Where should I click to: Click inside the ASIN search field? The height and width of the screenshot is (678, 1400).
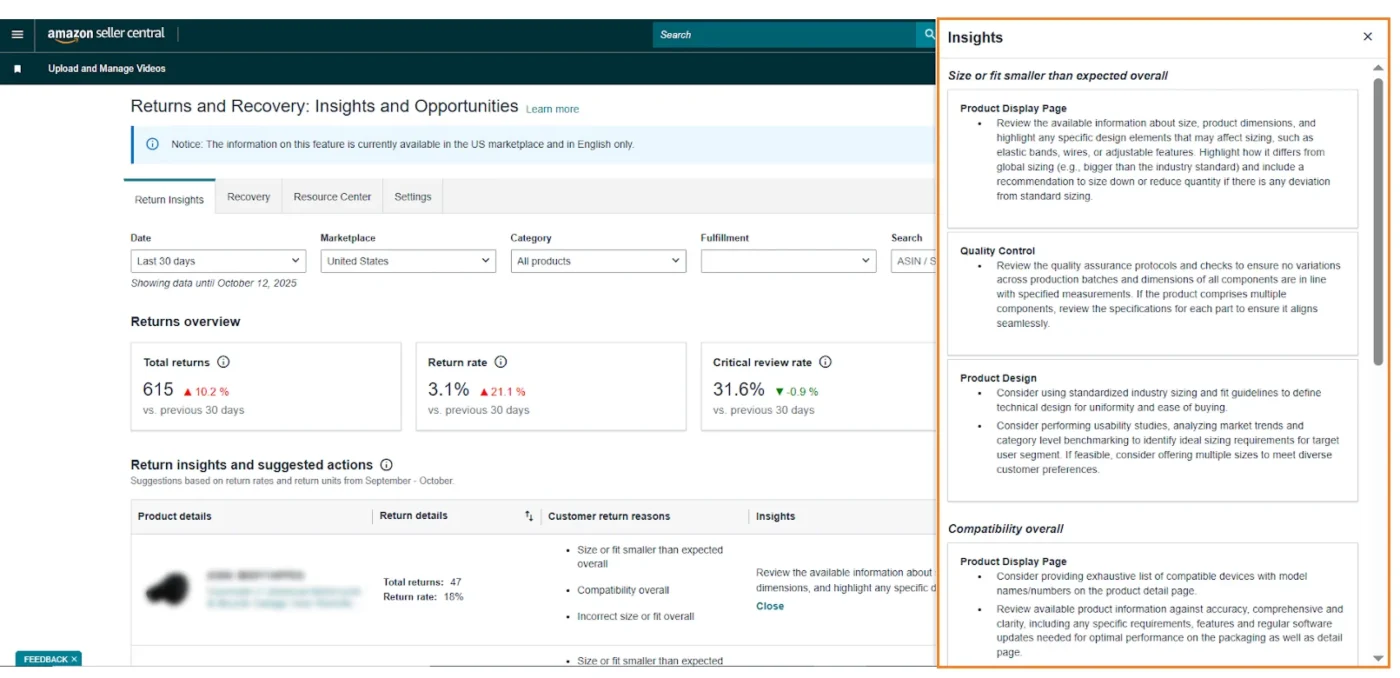point(912,260)
